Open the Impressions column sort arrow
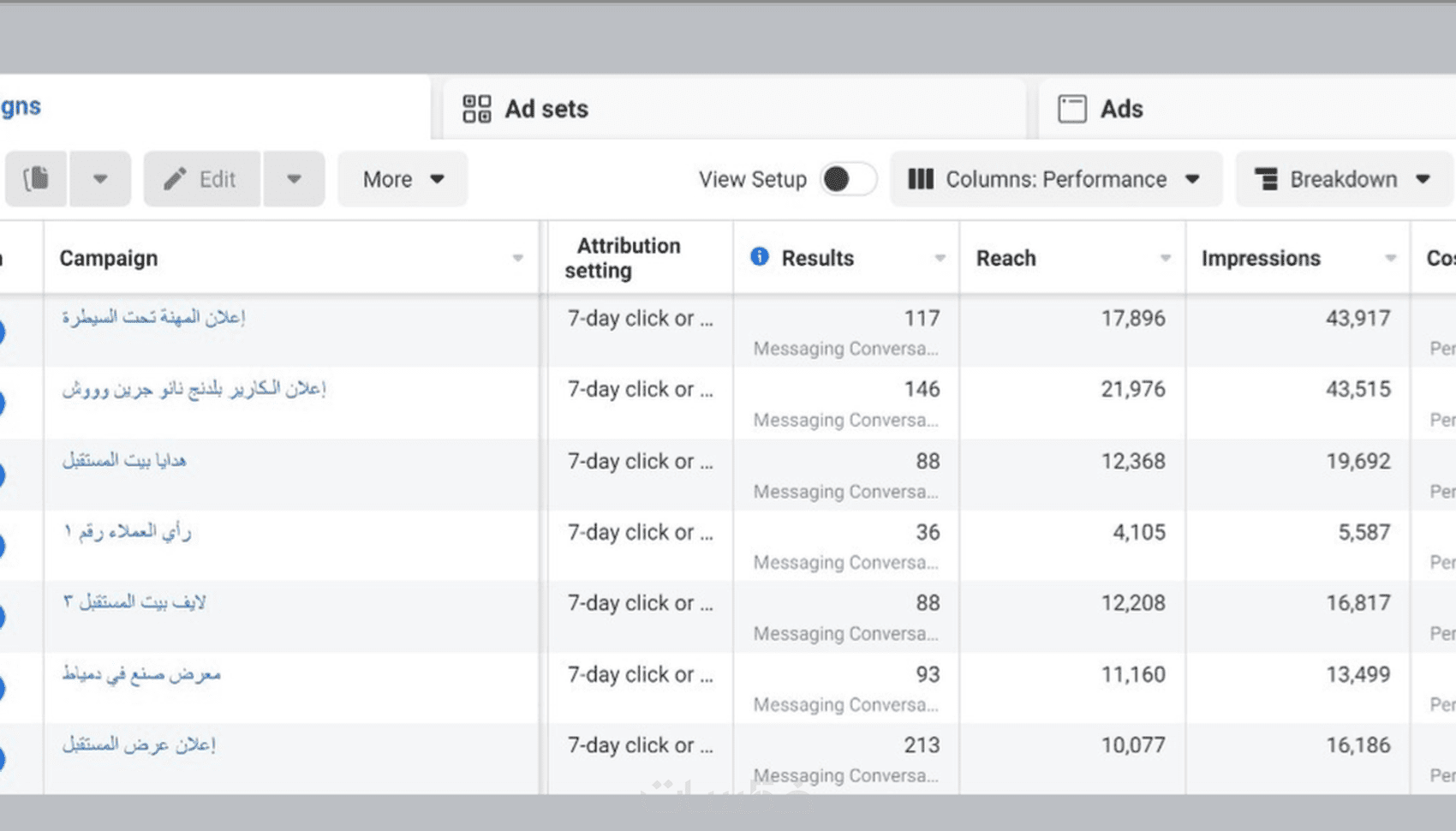 pyautogui.click(x=1390, y=258)
